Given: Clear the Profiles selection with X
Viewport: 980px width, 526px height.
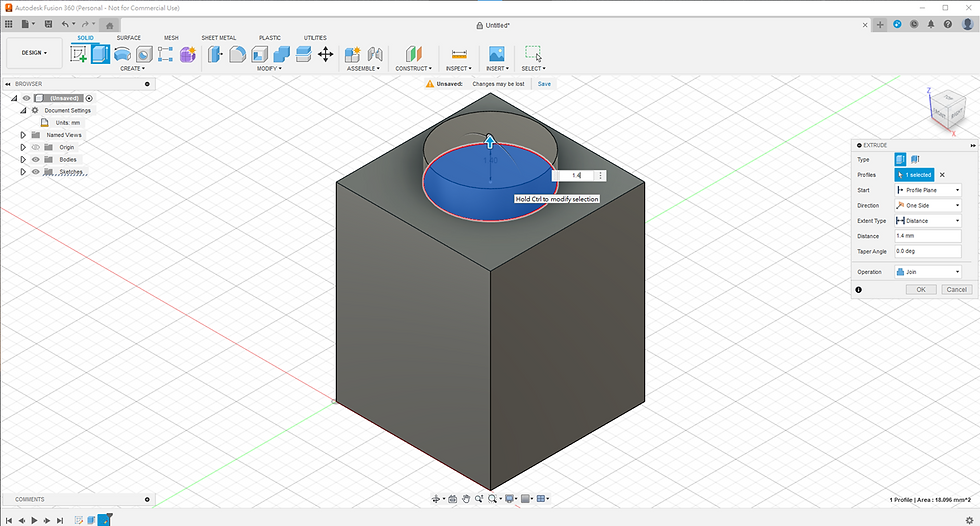Looking at the screenshot, I should pos(942,175).
